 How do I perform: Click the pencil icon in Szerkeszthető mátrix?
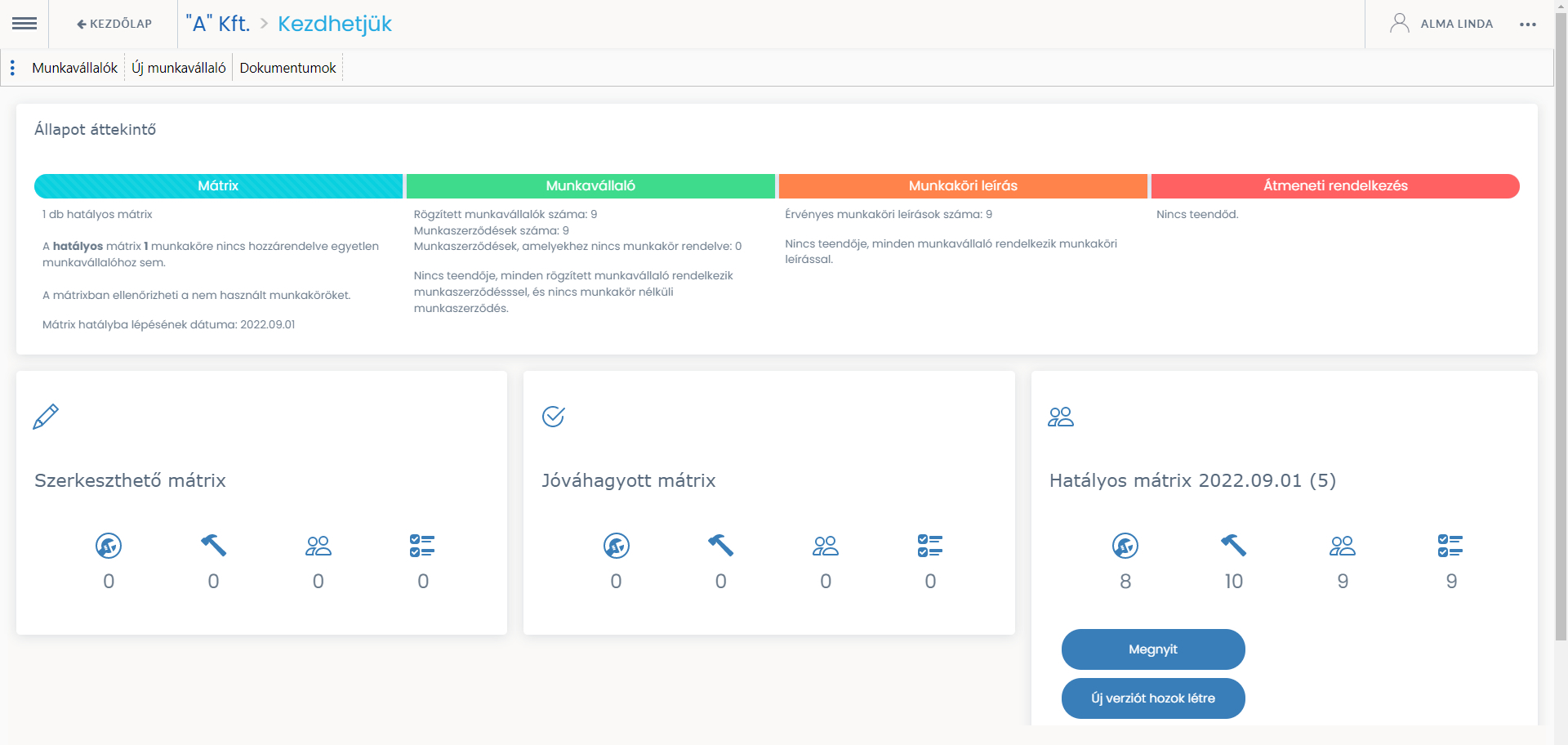pos(46,417)
